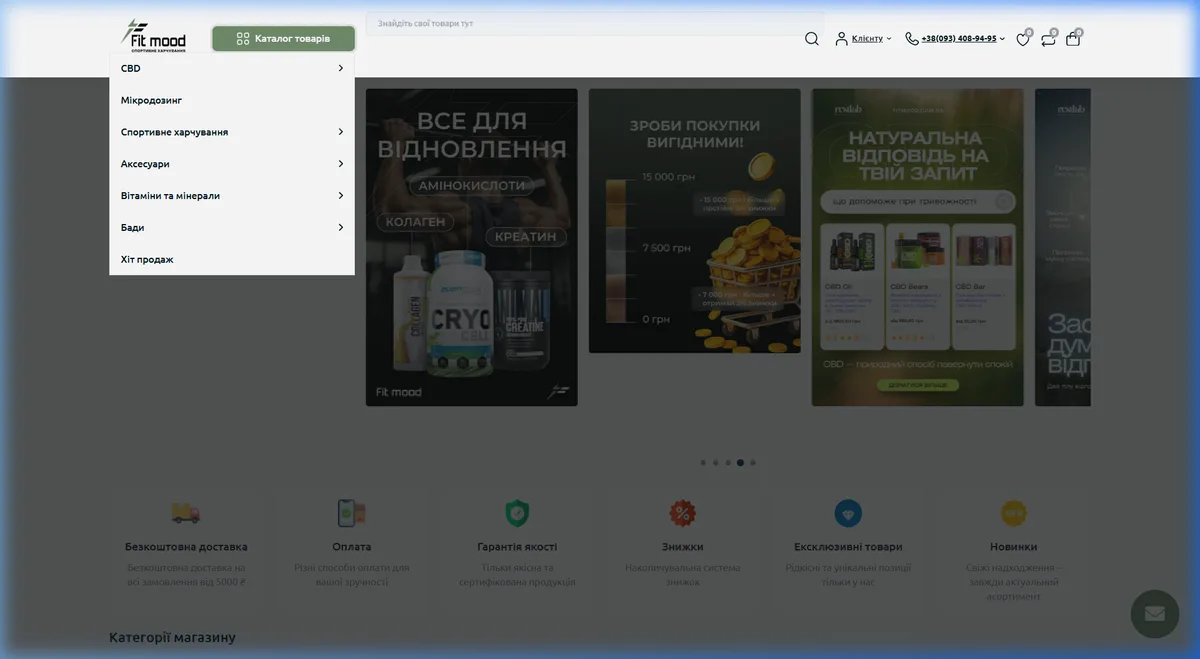Open the wishlist heart icon
Image resolution: width=1200 pixels, height=659 pixels.
click(x=1023, y=39)
